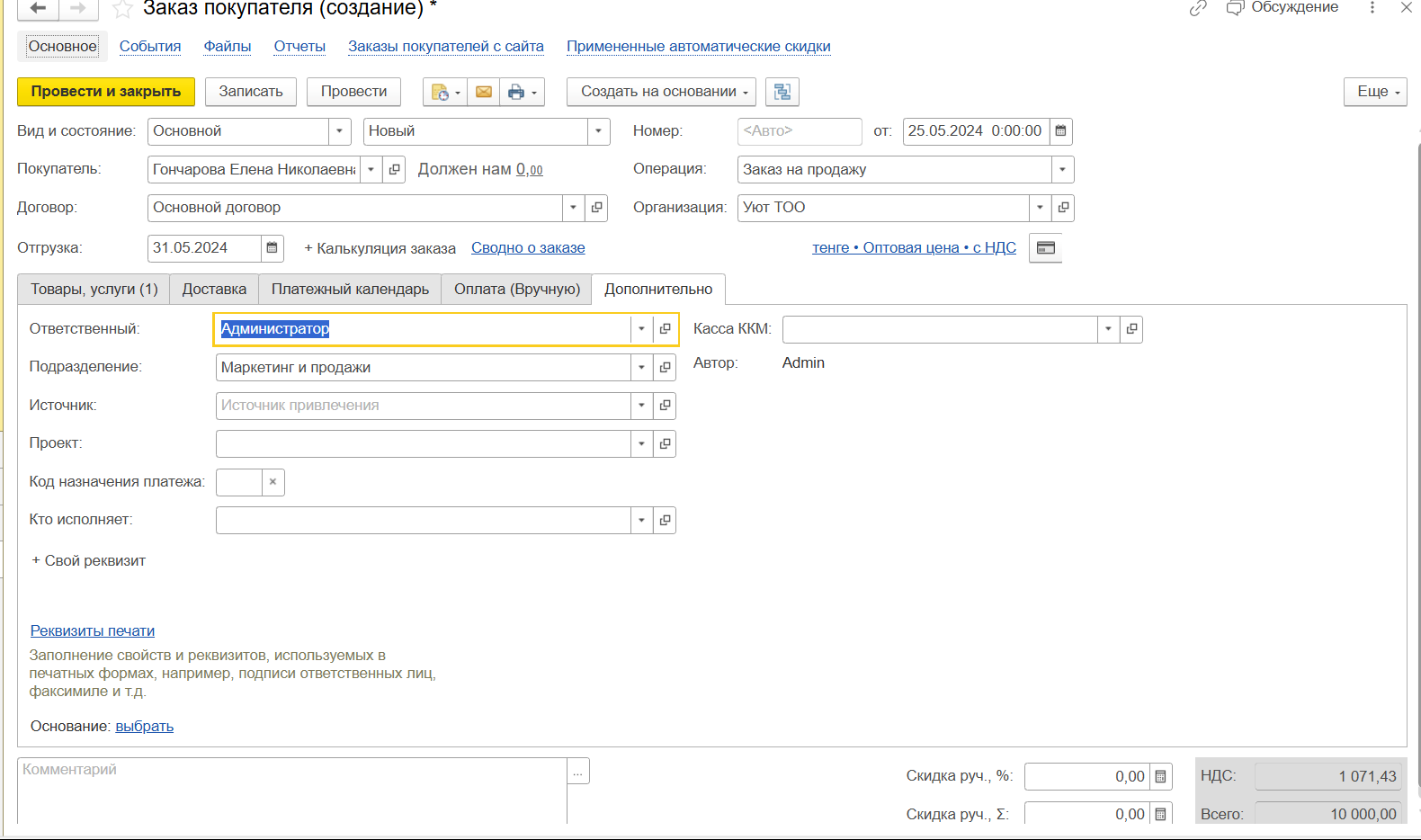
Task: Expand the Операция dropdown list
Action: point(1062,170)
